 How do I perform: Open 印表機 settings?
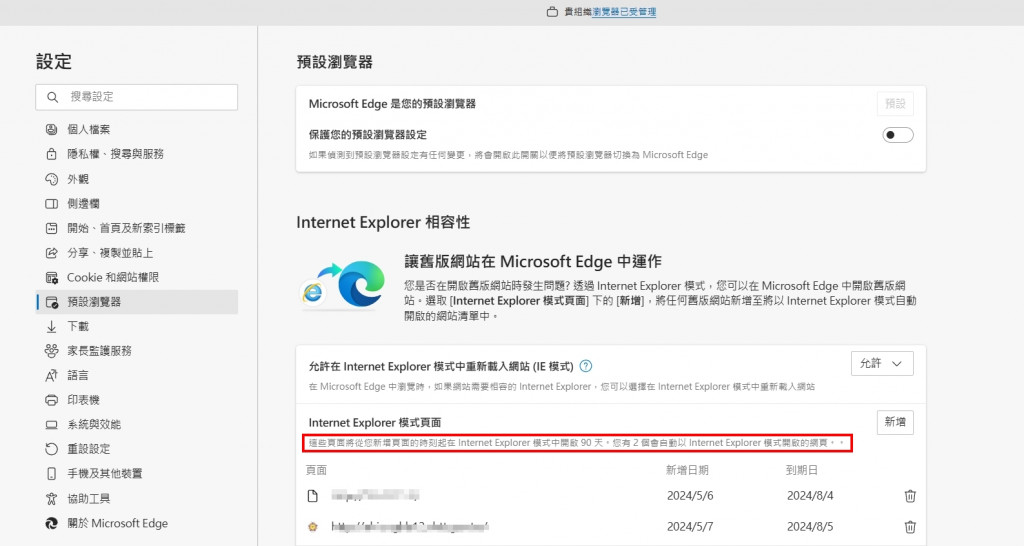[136, 400]
